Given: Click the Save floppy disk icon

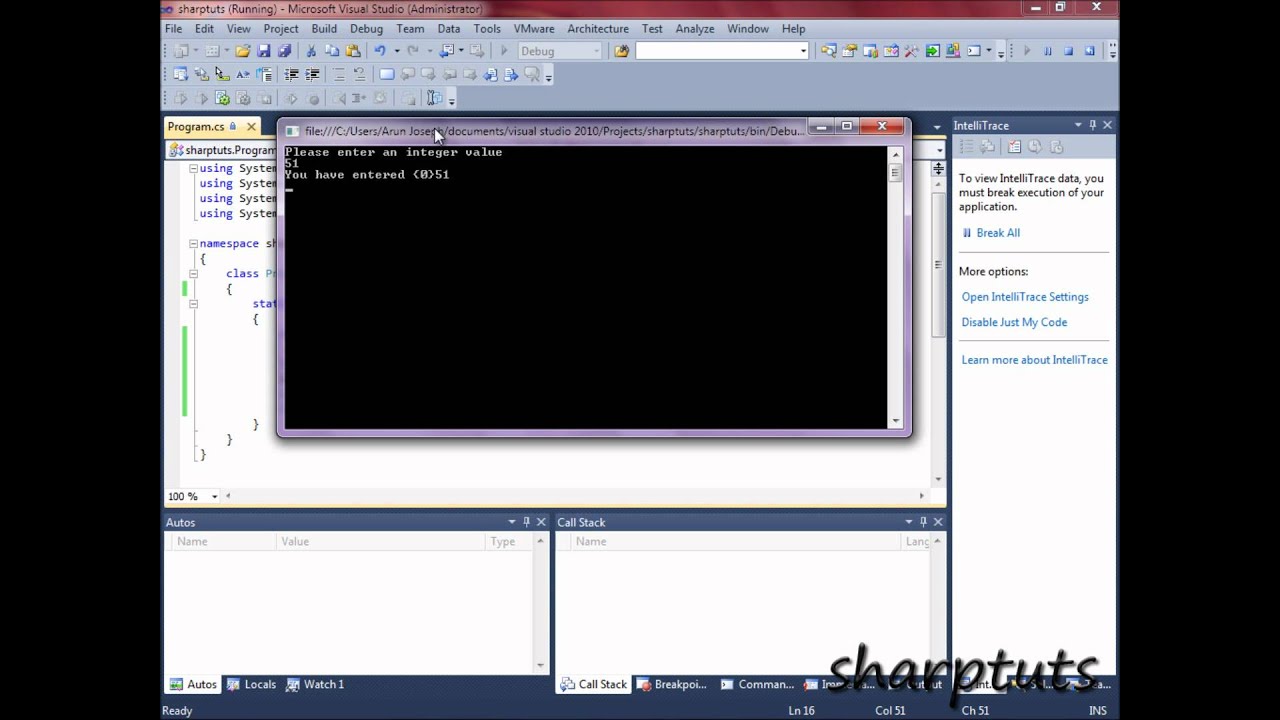Looking at the screenshot, I should pos(264,51).
